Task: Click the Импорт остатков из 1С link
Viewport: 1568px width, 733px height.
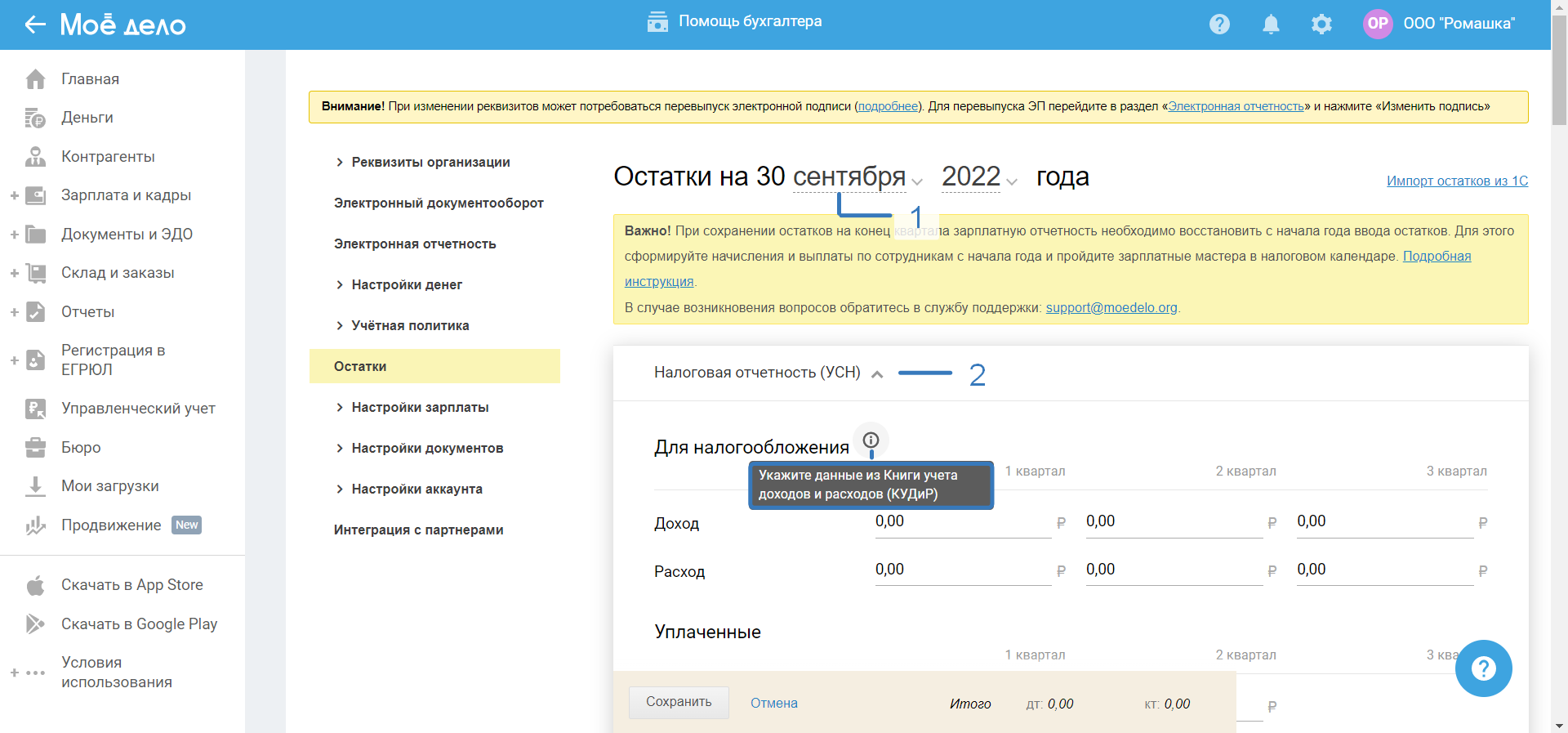Action: click(x=1457, y=181)
